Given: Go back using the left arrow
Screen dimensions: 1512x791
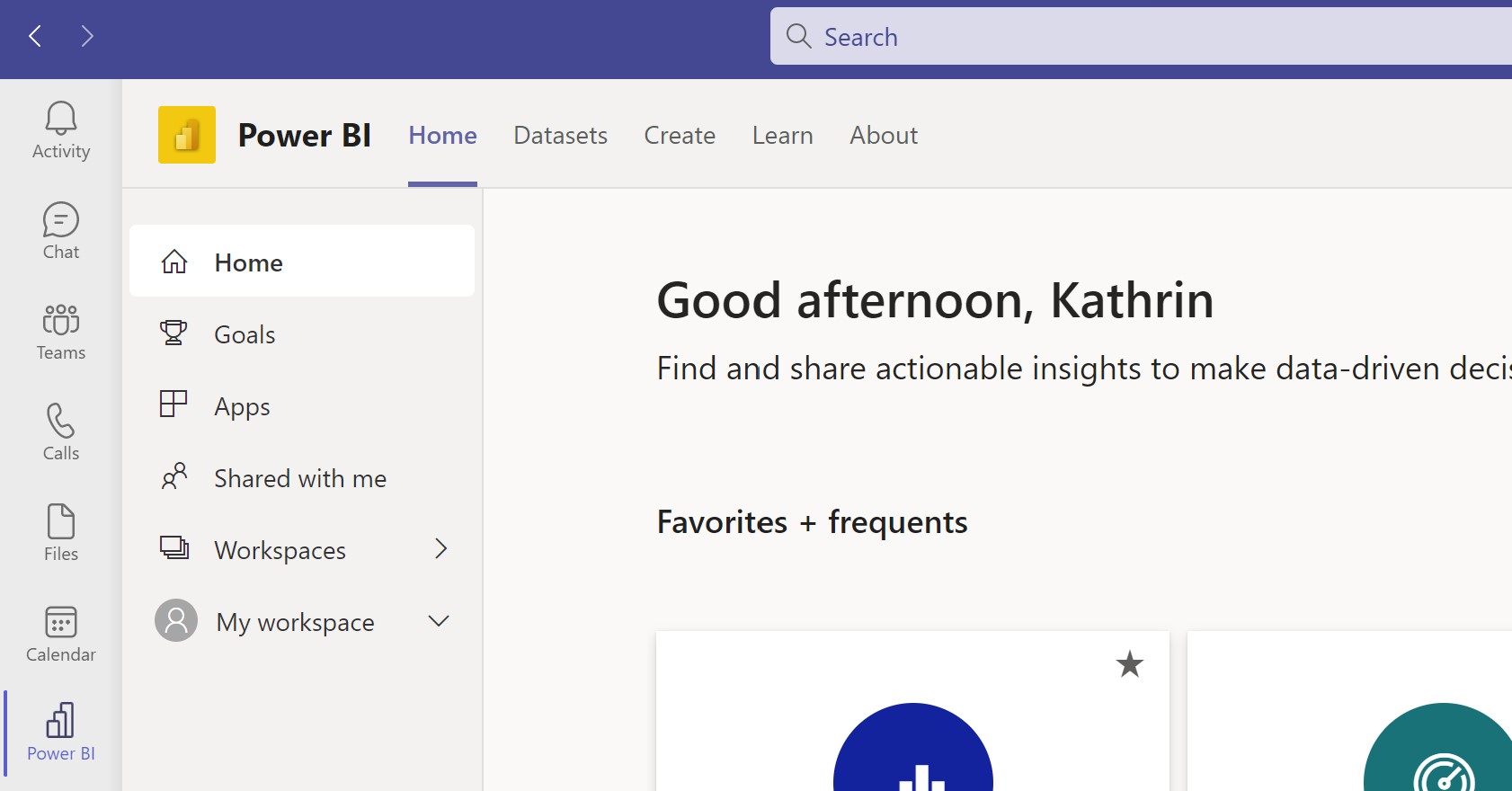Looking at the screenshot, I should tap(35, 36).
